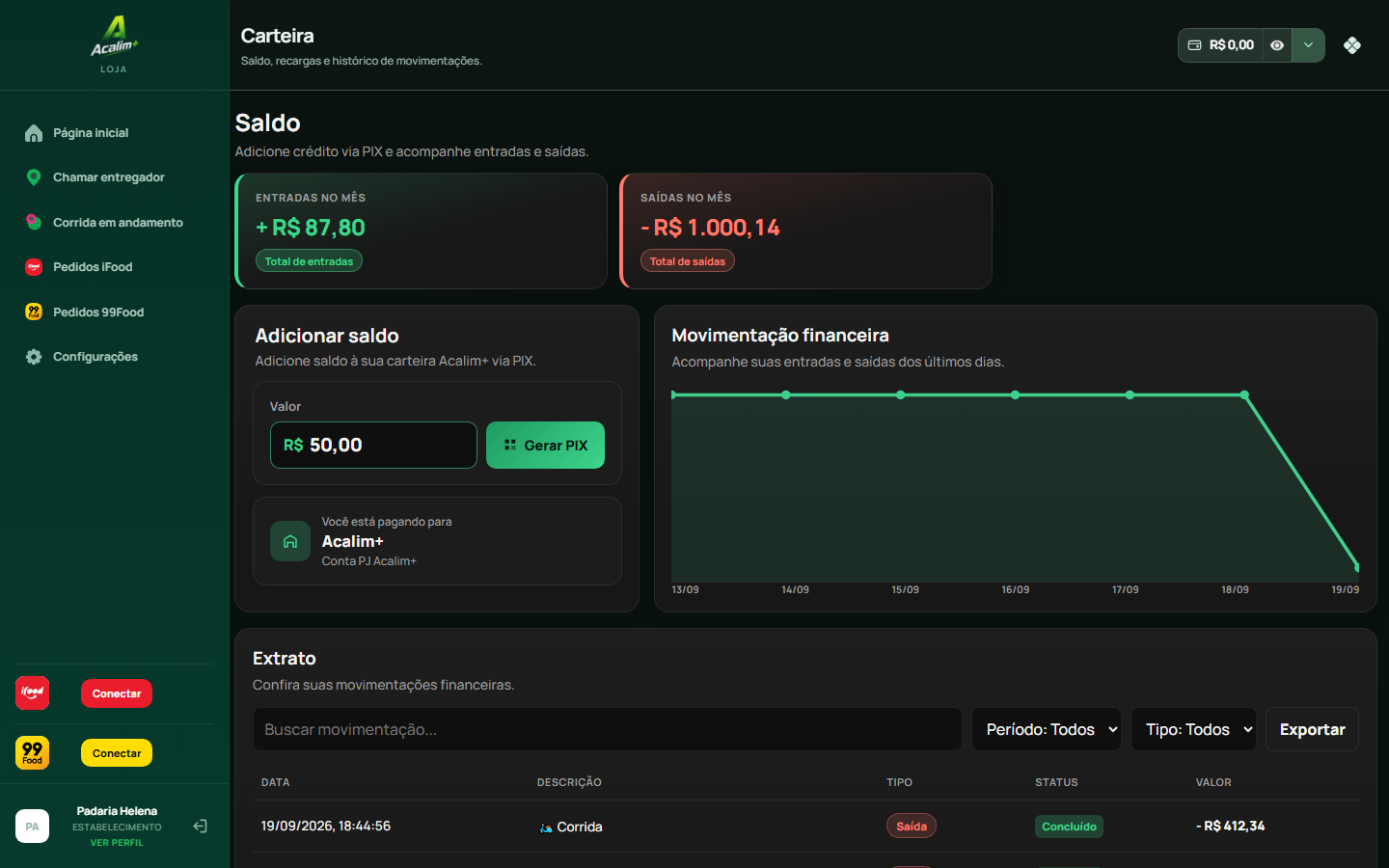Viewport: 1389px width, 868px height.
Task: Click the DESCRIÇÃO column header
Action: pyautogui.click(x=569, y=782)
